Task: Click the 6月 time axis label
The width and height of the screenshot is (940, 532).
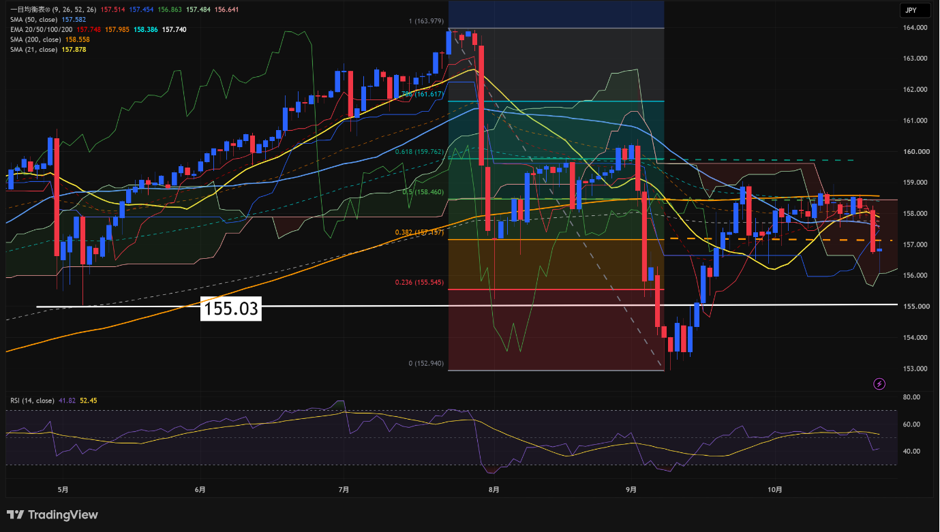Action: pos(200,490)
